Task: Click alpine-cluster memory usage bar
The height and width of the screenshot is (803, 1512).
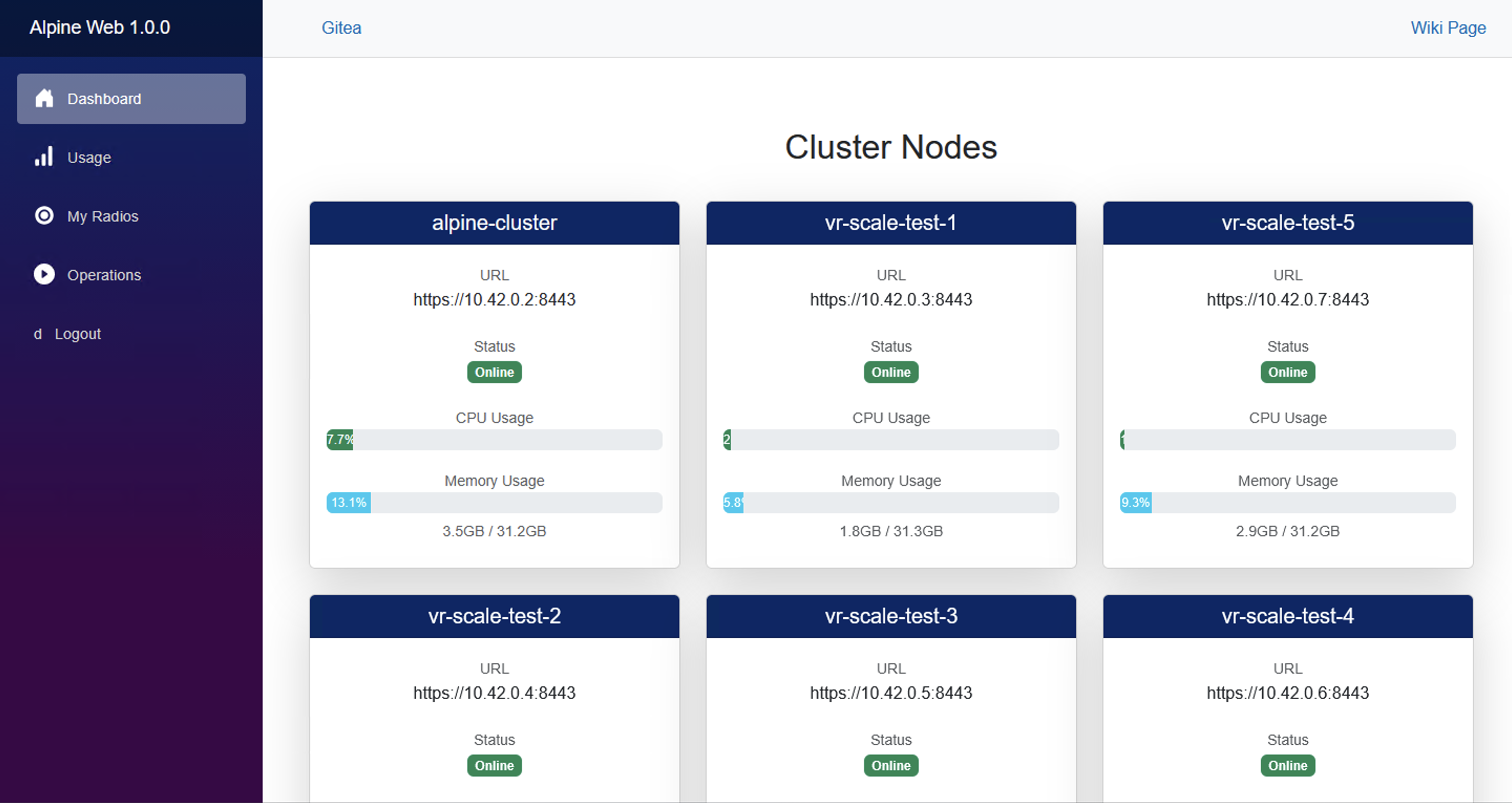Action: (494, 502)
